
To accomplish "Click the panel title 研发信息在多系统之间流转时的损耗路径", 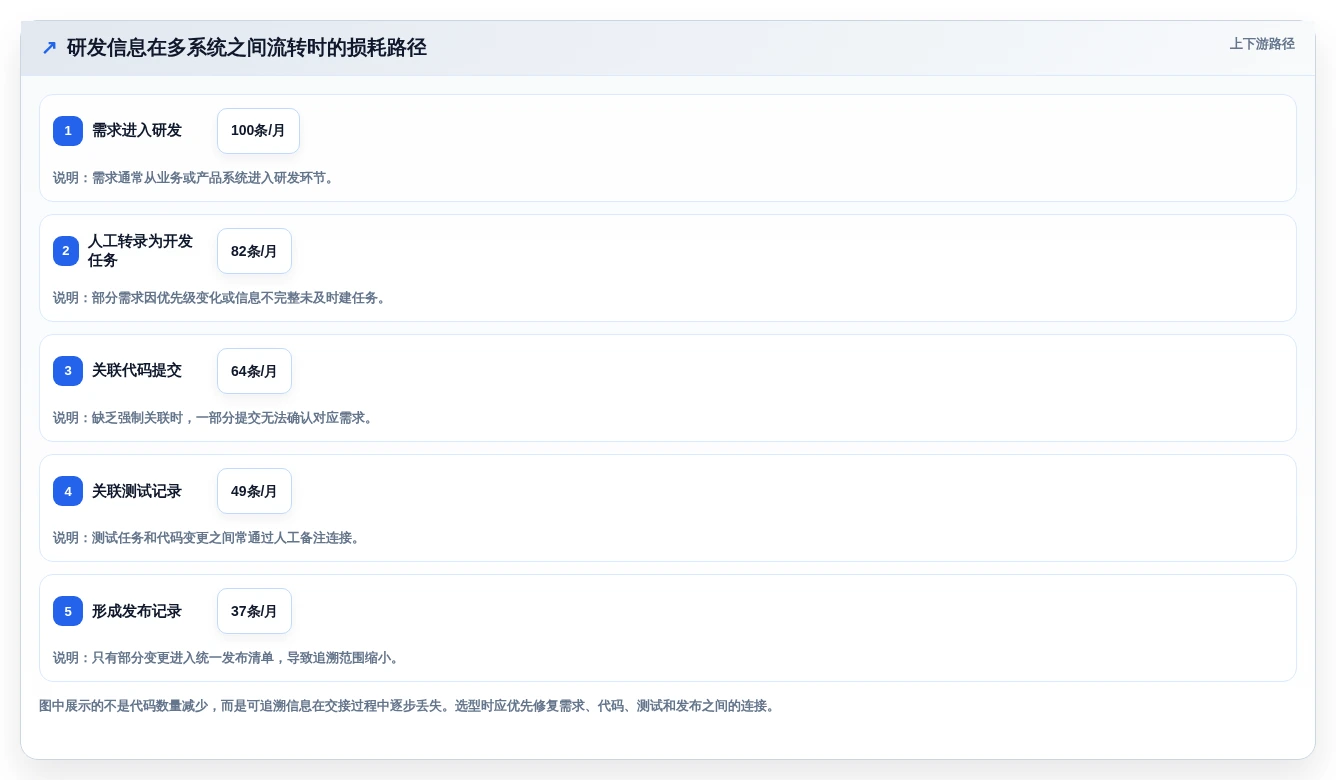I will click(247, 47).
